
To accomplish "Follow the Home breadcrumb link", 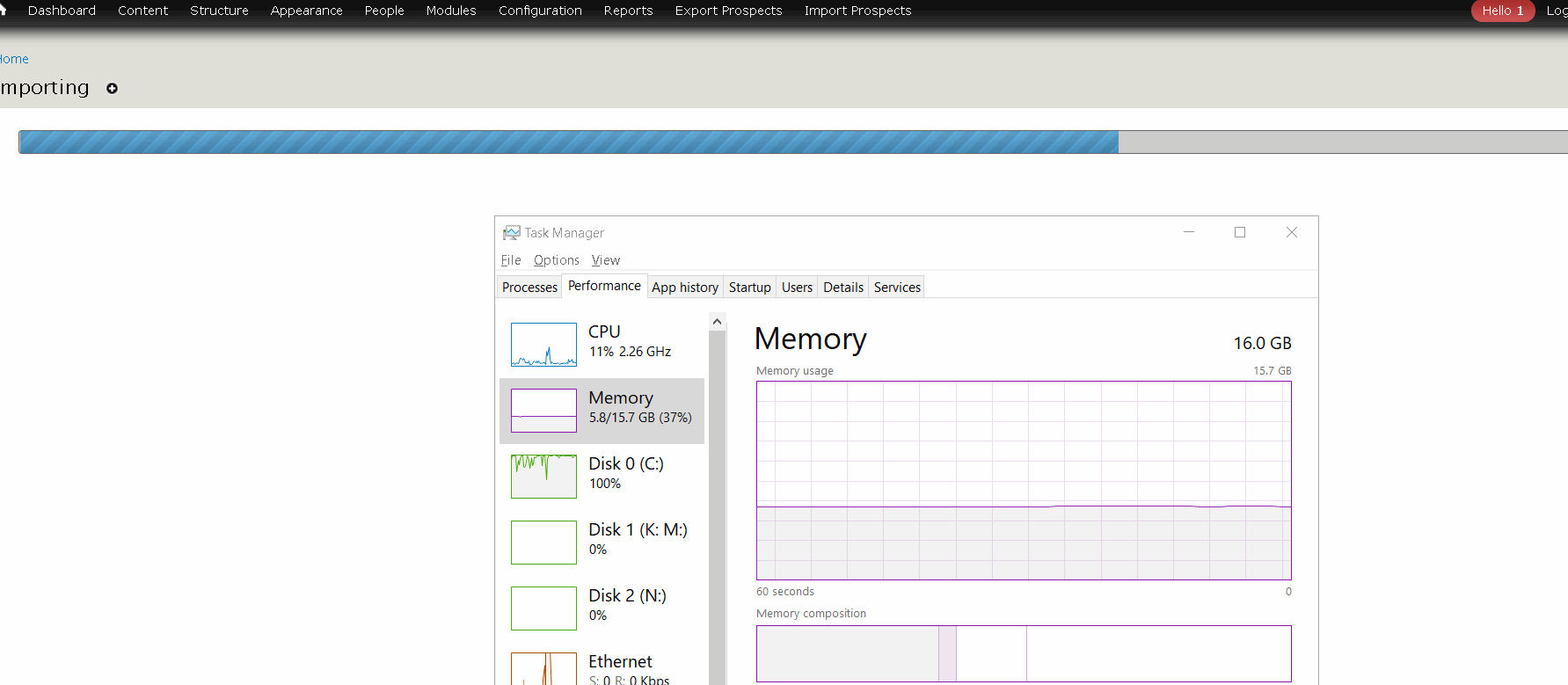I will (x=14, y=59).
